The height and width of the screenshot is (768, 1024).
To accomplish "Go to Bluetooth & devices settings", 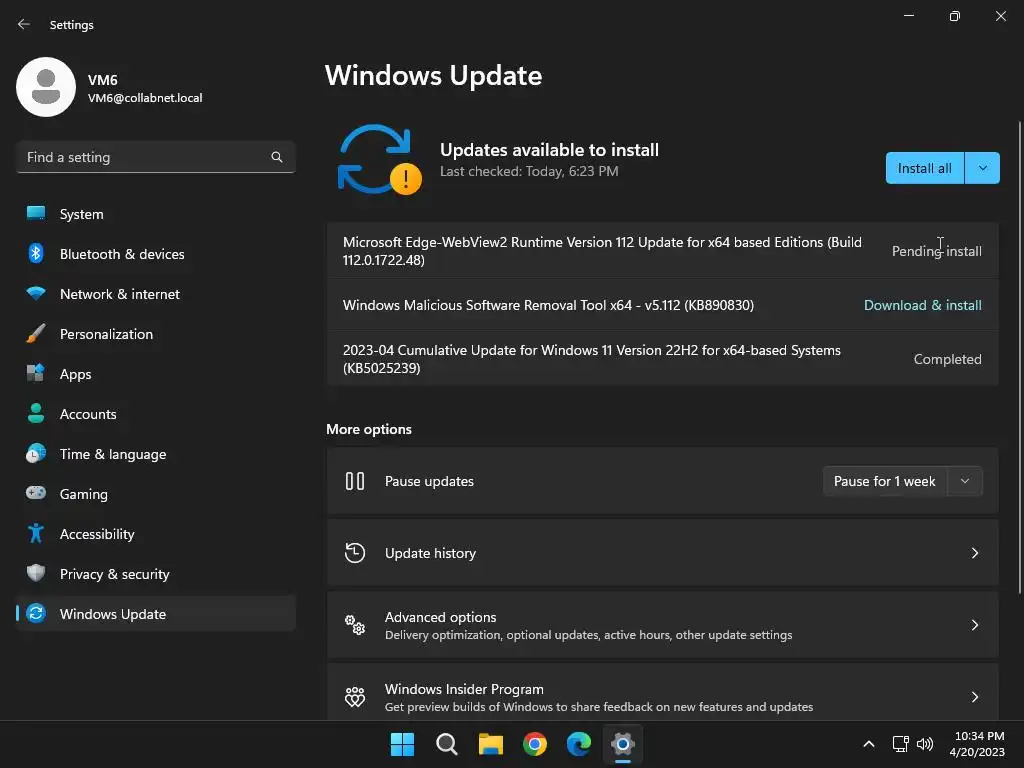I will (x=155, y=253).
